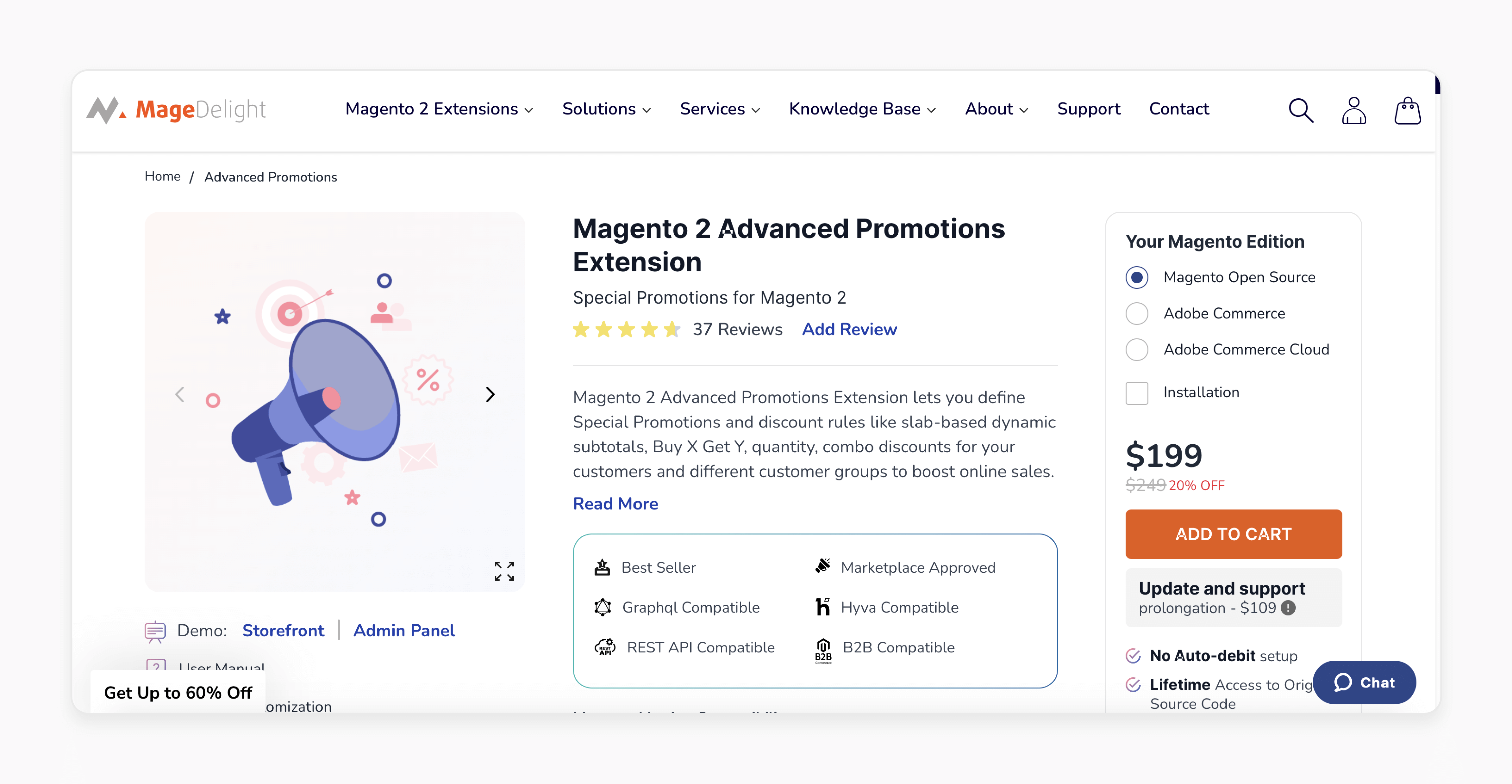Open the Support menu item

[x=1088, y=109]
